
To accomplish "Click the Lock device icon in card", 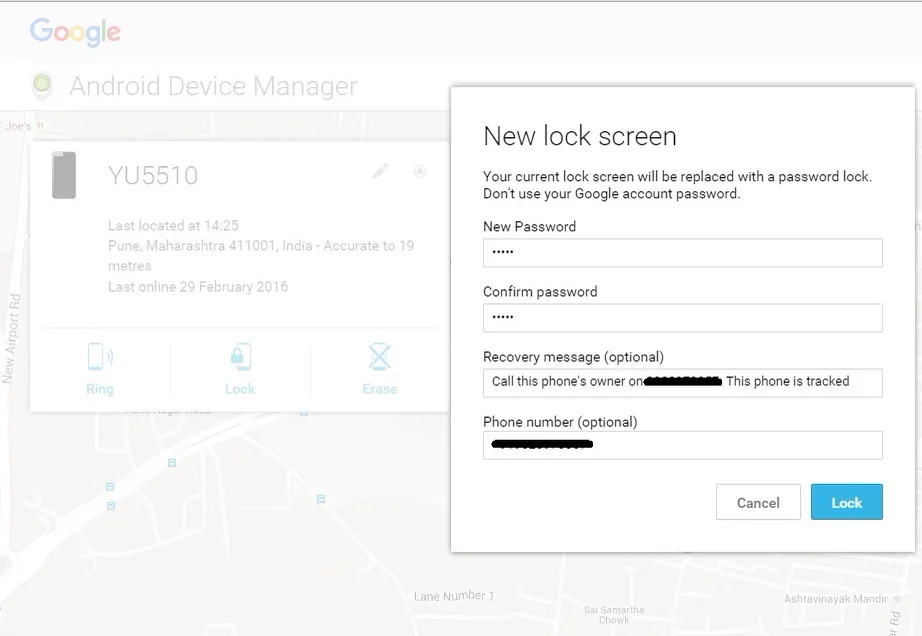I will pyautogui.click(x=240, y=357).
